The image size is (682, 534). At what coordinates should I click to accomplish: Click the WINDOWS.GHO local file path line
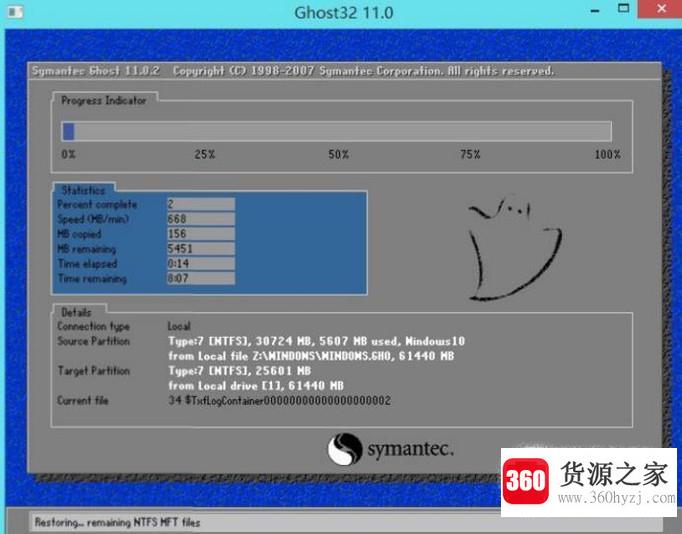coord(311,356)
